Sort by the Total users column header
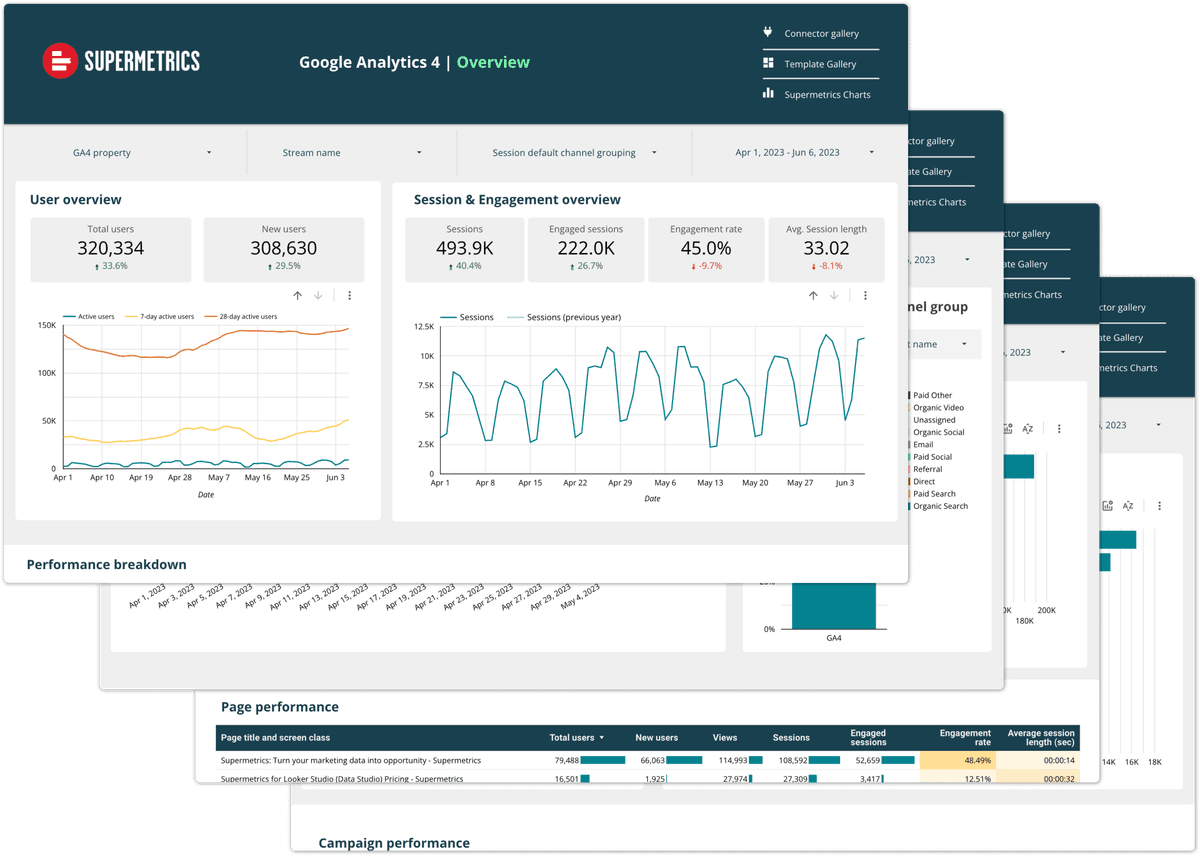 click(576, 738)
